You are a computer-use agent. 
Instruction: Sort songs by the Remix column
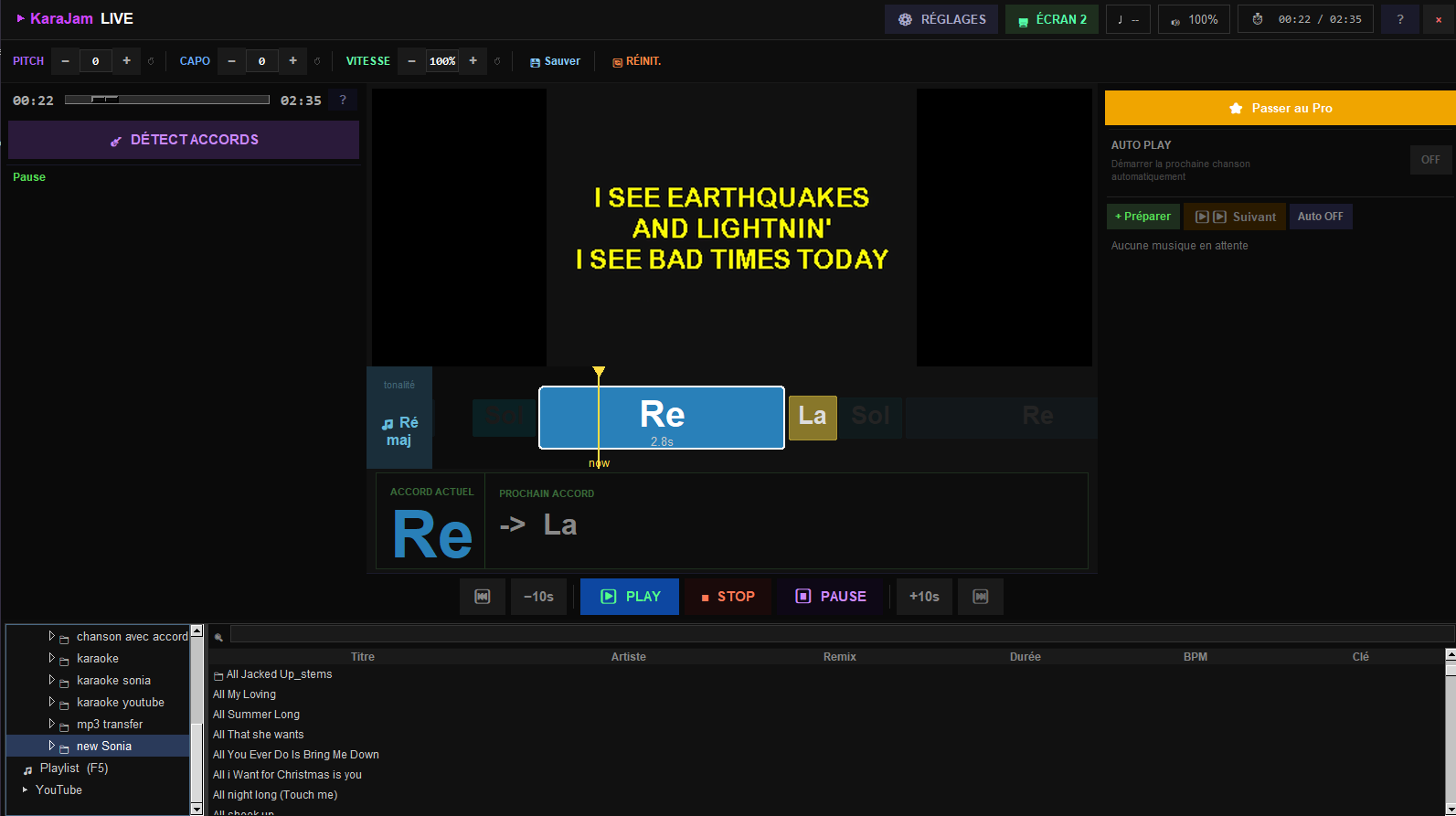pyautogui.click(x=840, y=657)
